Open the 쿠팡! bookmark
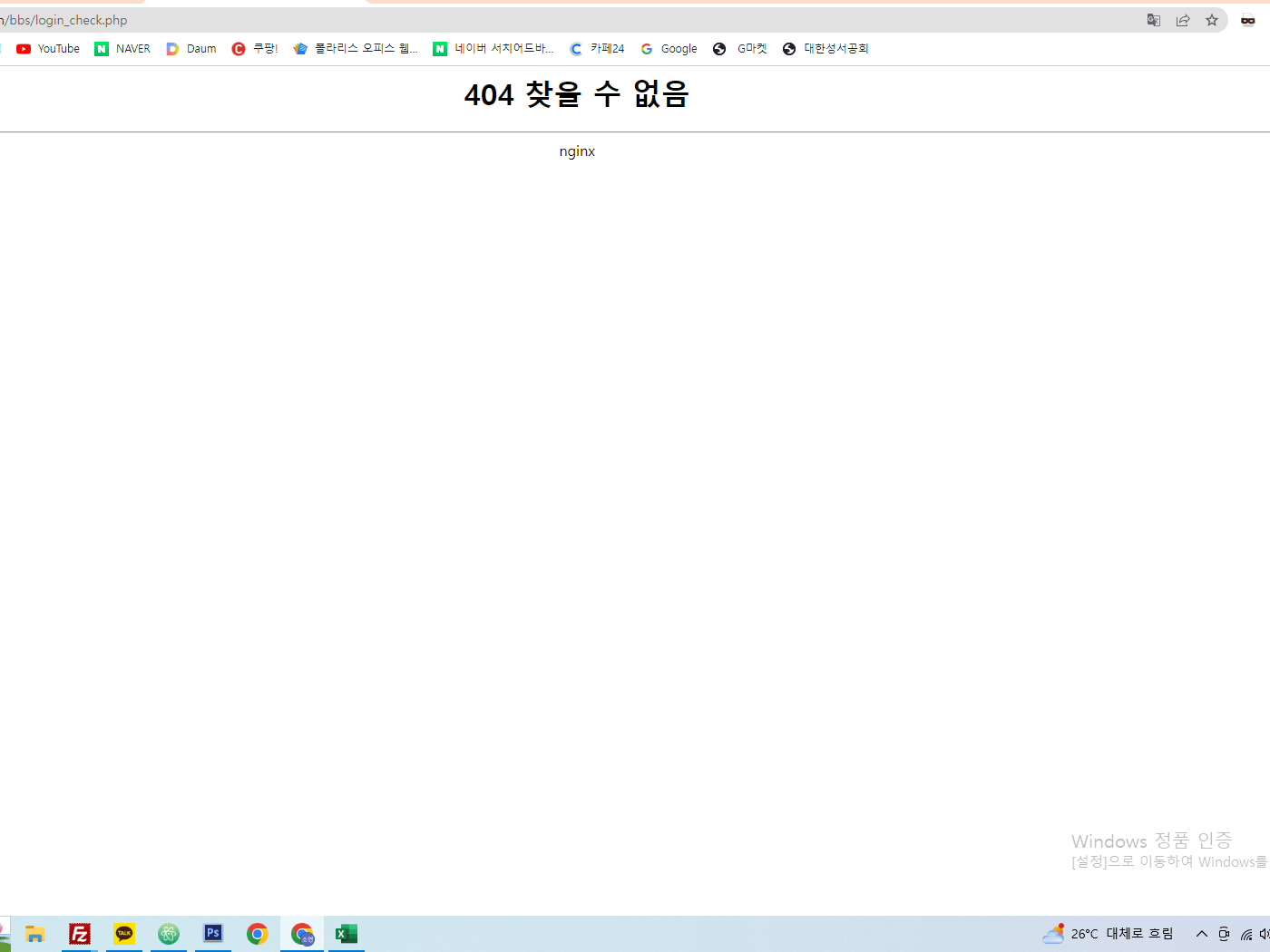This screenshot has width=1270, height=952. pos(255,49)
